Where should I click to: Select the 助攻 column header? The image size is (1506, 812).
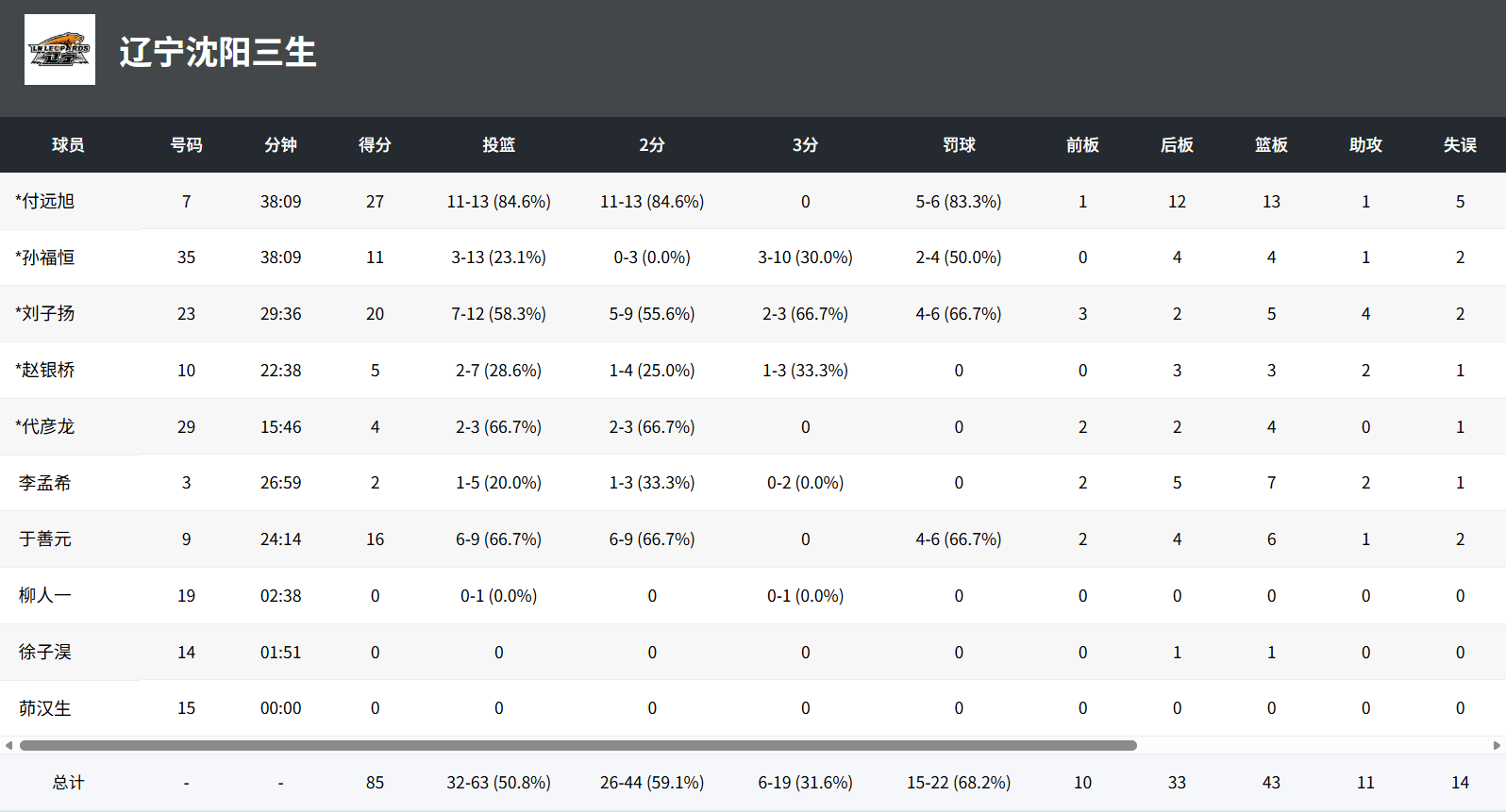click(1365, 145)
